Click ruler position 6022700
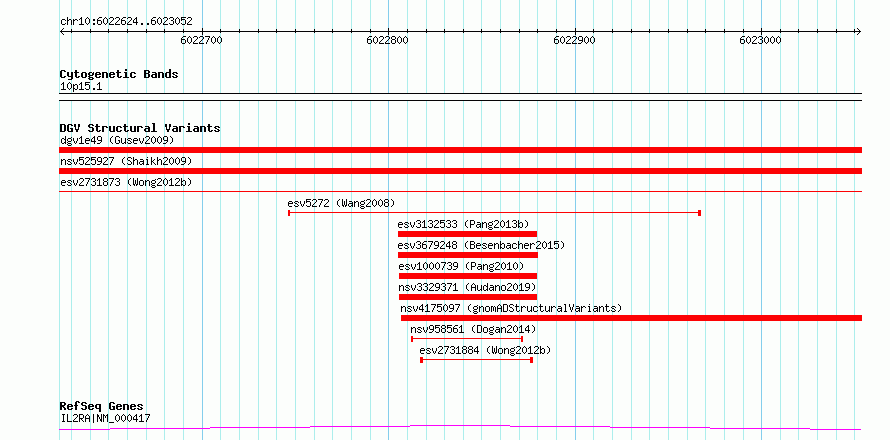The height and width of the screenshot is (440, 890). (201, 40)
